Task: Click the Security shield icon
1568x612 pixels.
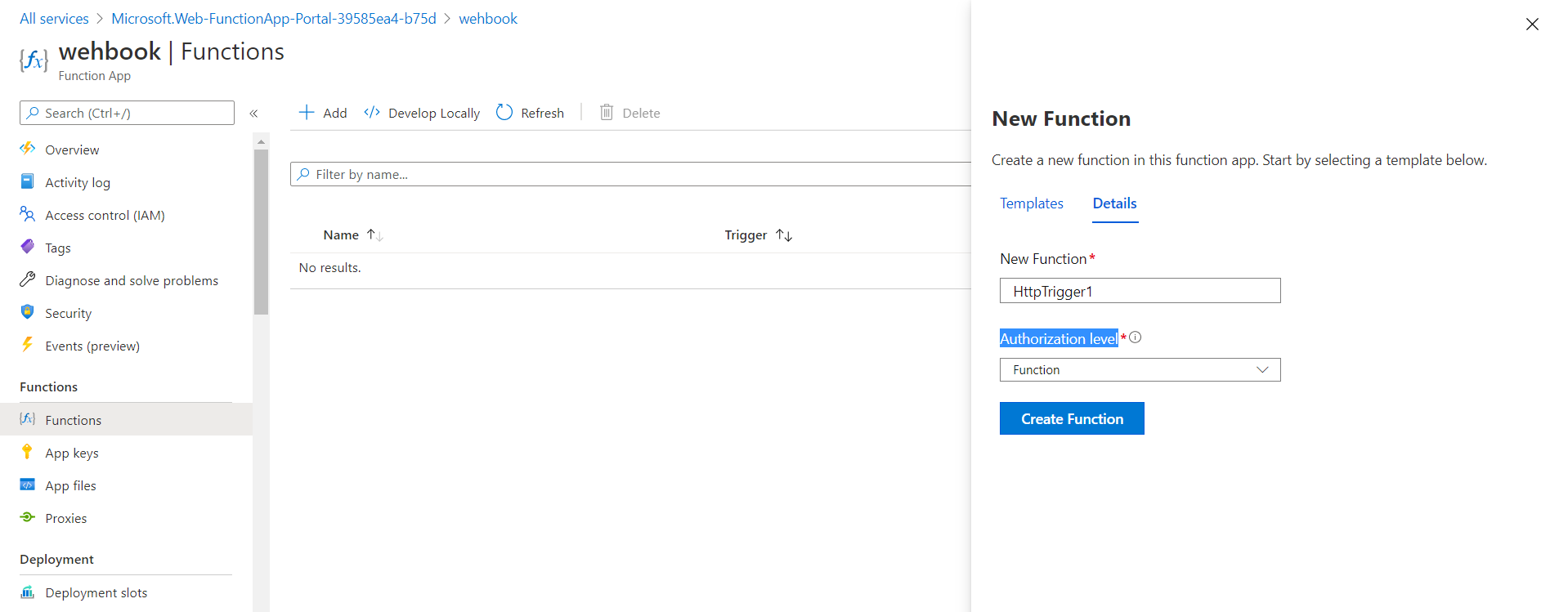Action: coord(28,312)
